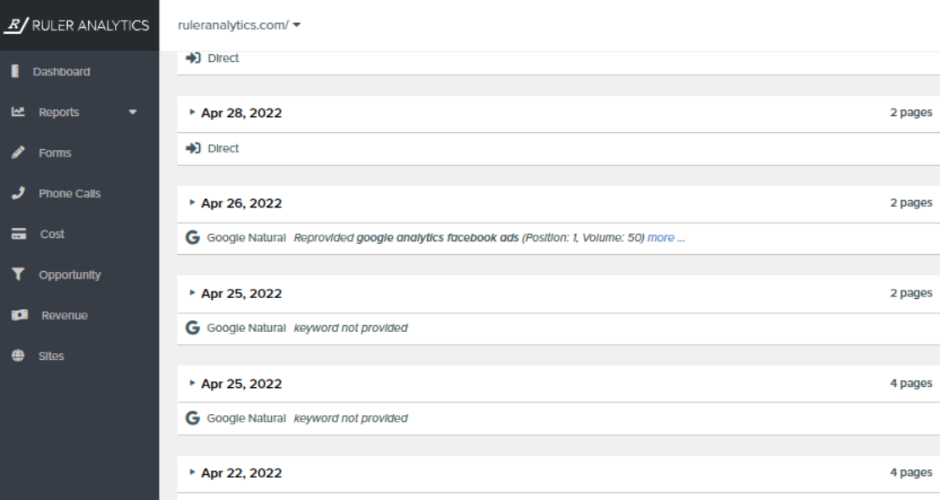The image size is (940, 500).
Task: Click the Google icon in Apr 26 row
Action: 193,238
